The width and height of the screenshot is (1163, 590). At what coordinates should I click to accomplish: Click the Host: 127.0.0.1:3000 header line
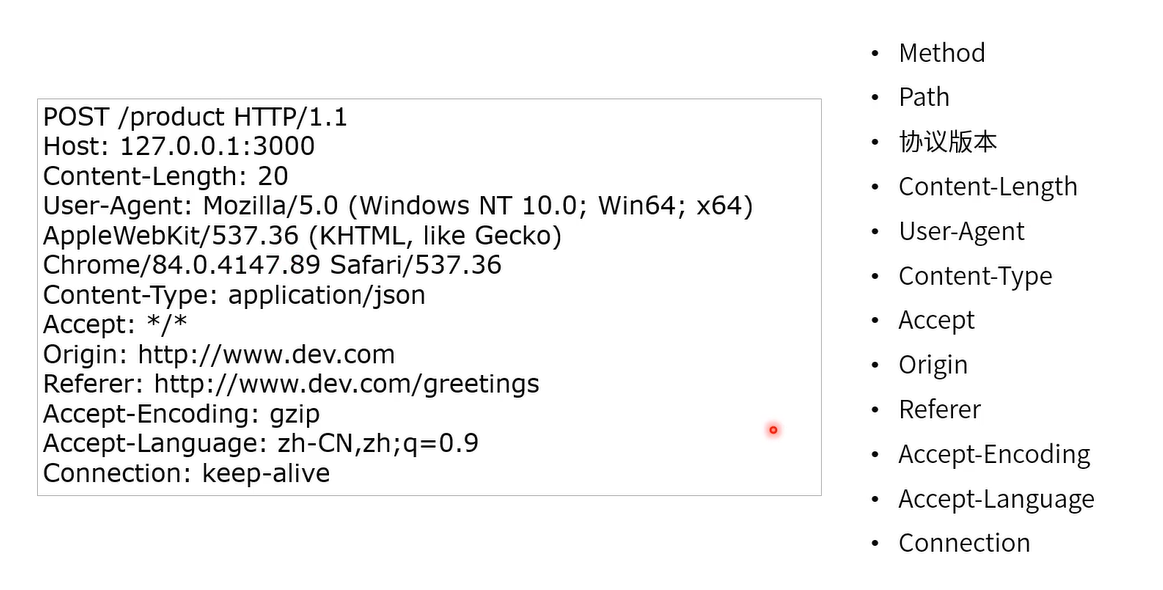coord(179,146)
